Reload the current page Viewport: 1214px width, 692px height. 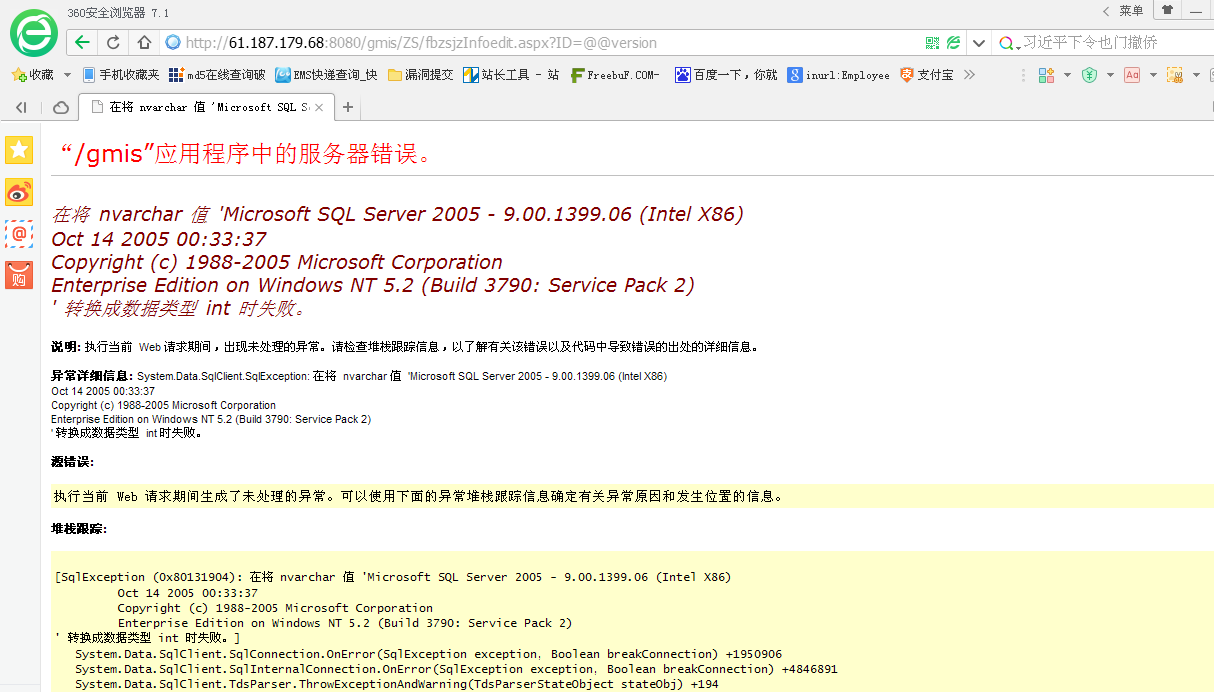pyautogui.click(x=114, y=42)
